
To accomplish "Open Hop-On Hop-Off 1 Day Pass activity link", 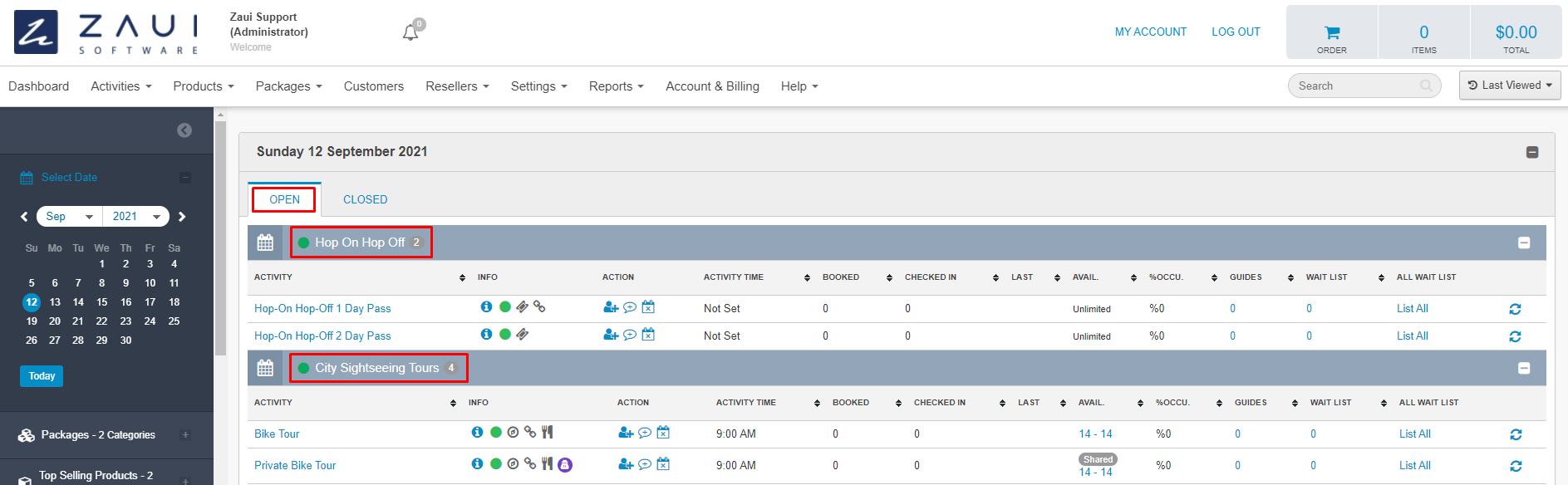I will 322,308.
